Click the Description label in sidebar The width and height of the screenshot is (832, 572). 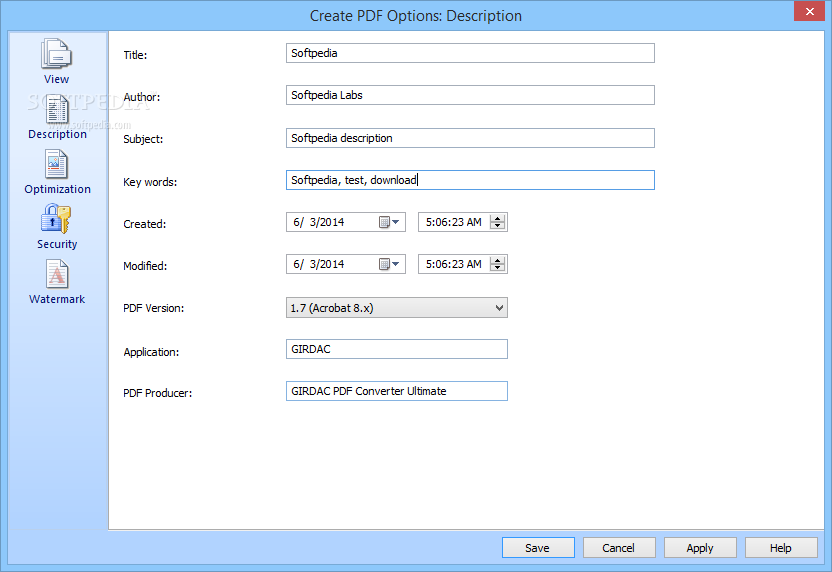57,134
